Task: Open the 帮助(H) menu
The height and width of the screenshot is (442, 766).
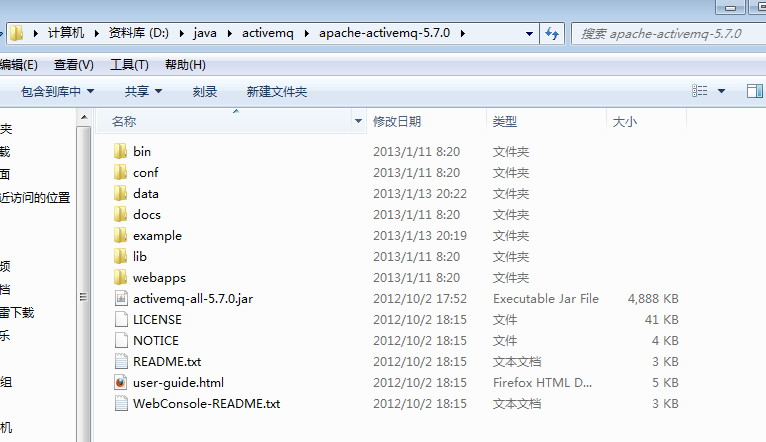Action: (185, 65)
